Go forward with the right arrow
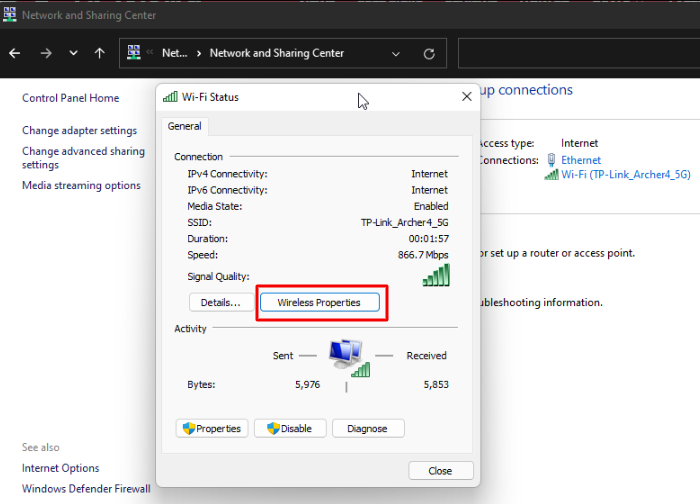The height and width of the screenshot is (504, 700). [x=46, y=54]
